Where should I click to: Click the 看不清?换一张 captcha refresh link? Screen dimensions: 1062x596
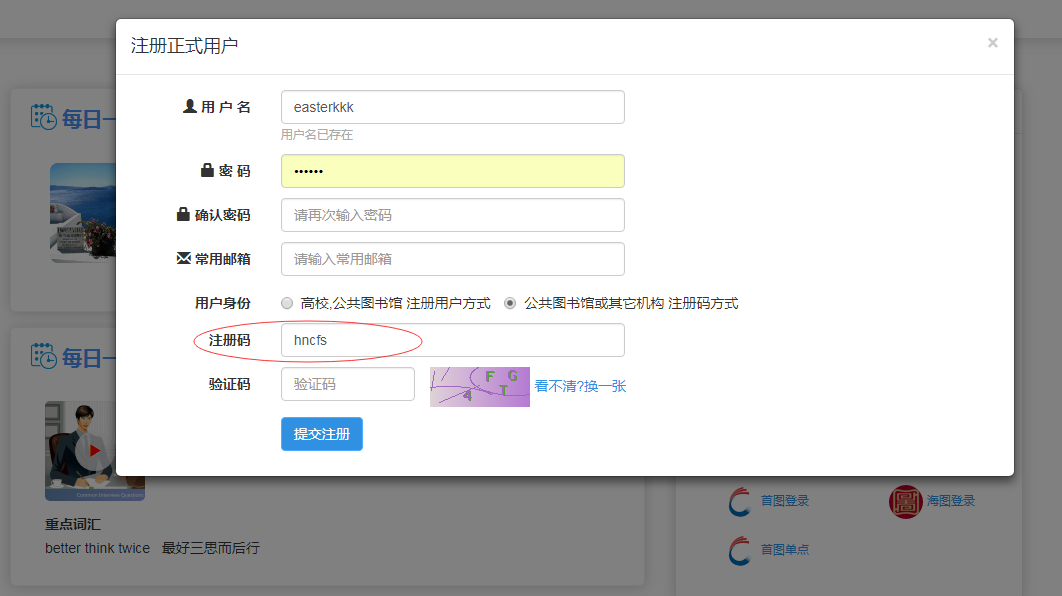580,386
